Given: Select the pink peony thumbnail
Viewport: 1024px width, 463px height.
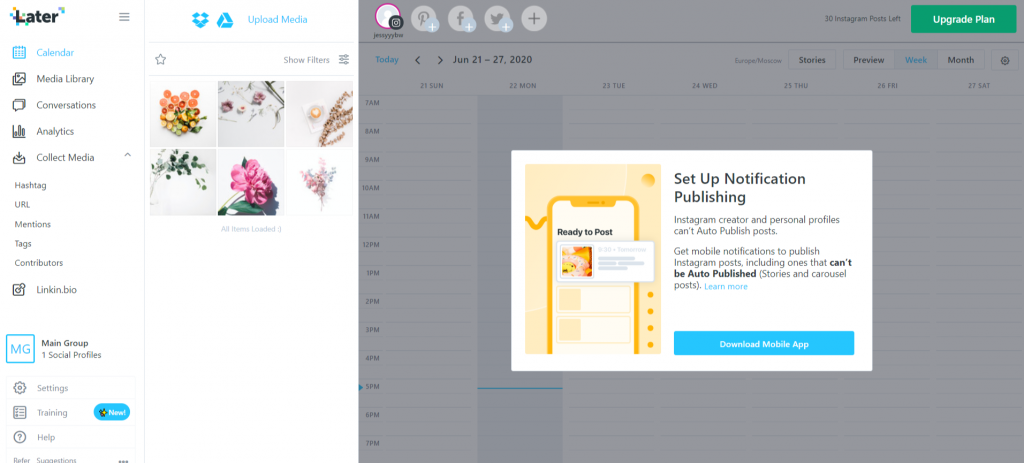Looking at the screenshot, I should 251,182.
